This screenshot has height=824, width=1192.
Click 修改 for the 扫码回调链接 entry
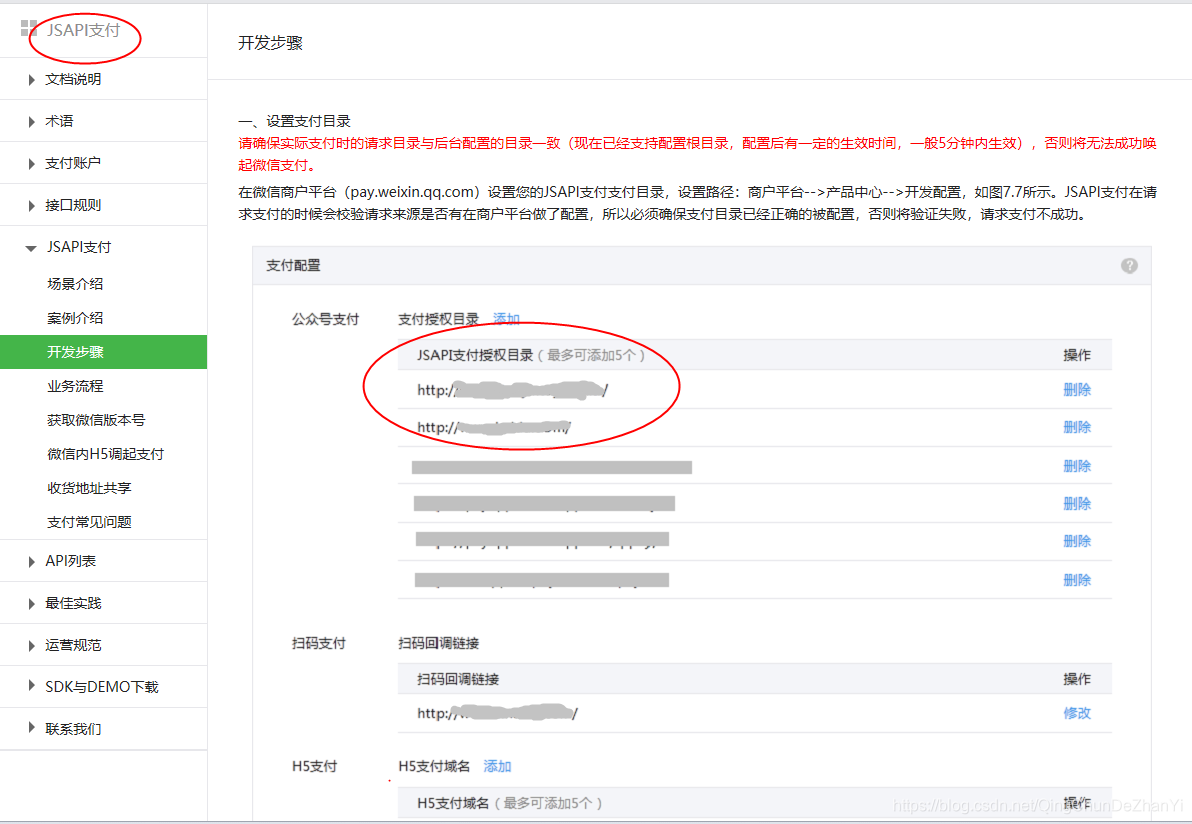(x=1077, y=713)
